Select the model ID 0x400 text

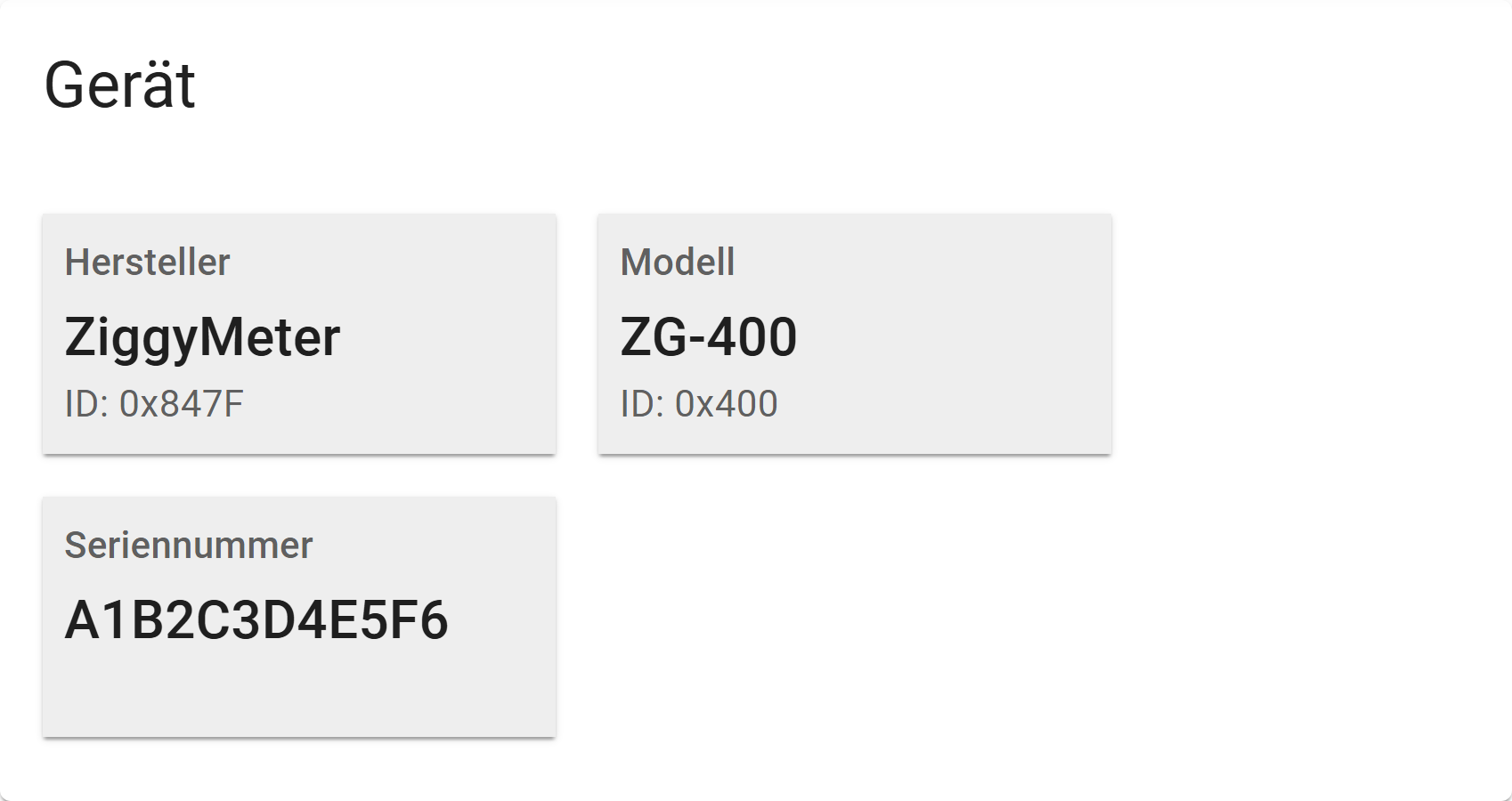[x=699, y=404]
